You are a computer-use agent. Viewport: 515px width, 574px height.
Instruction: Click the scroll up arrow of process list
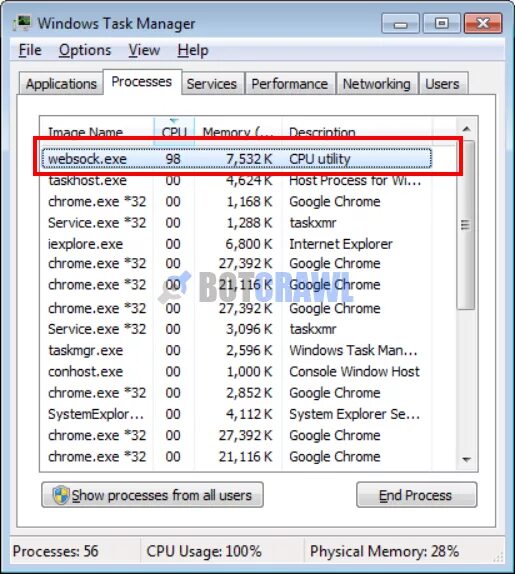pos(467,129)
